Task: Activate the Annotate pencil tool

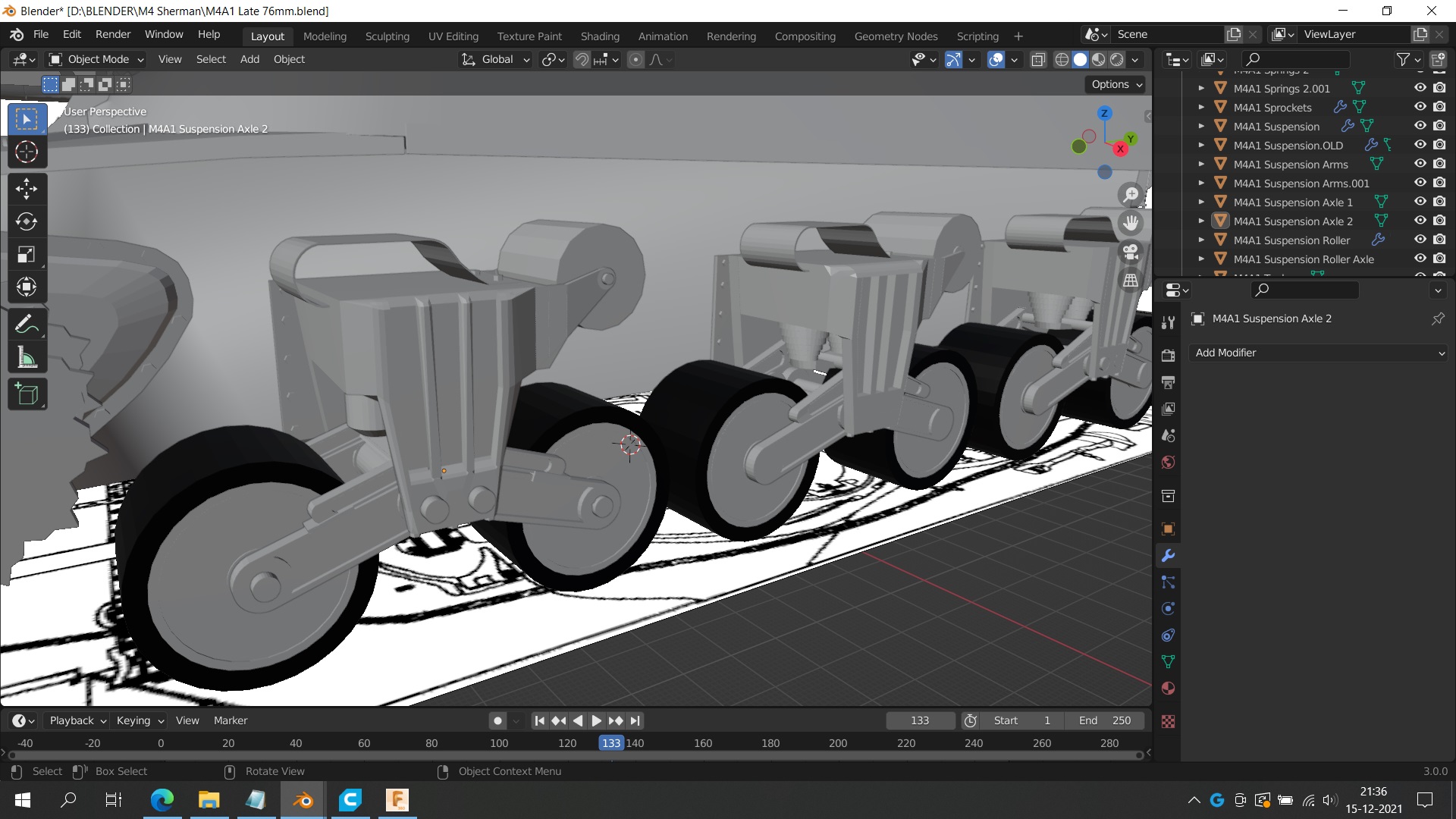Action: (27, 325)
